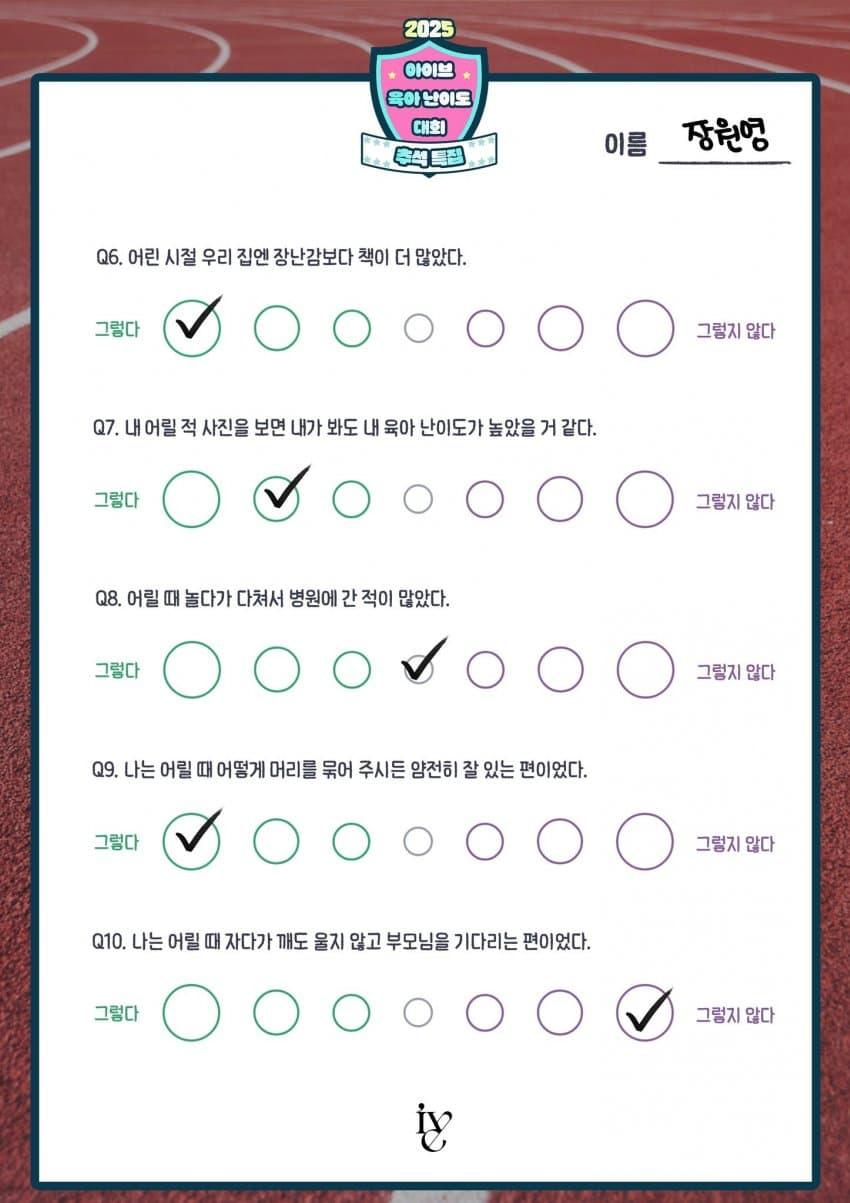The image size is (850, 1203).
Task: Pick the rightmost large purple circle for Q9
Action: point(645,841)
